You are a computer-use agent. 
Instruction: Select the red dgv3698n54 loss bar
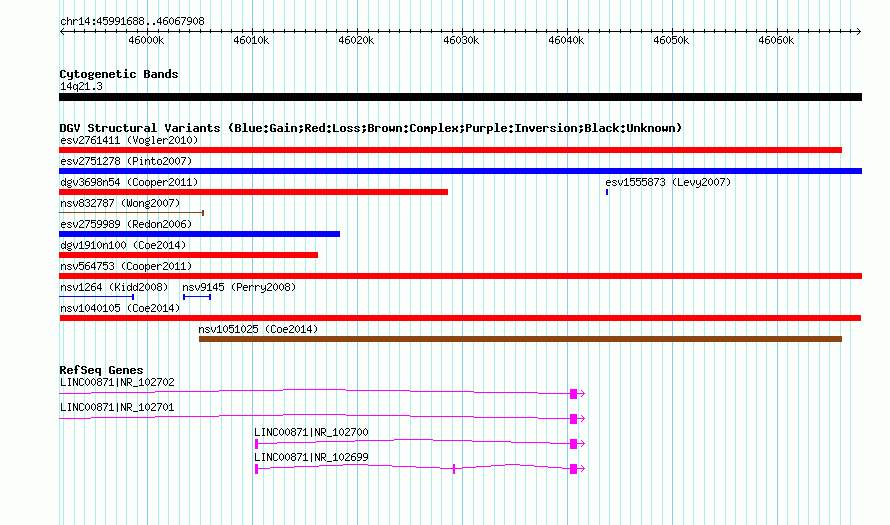point(253,192)
